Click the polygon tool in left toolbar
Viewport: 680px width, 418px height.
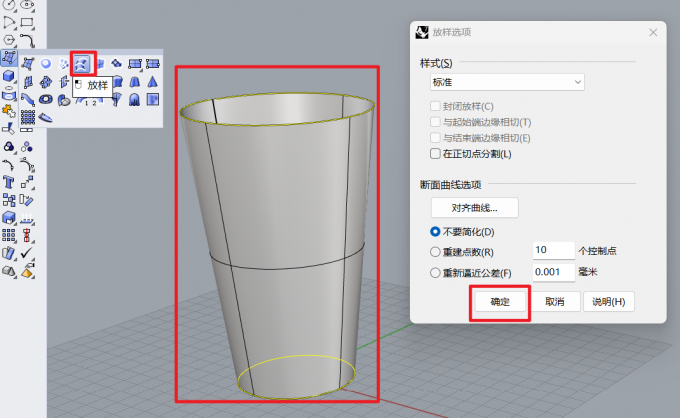[x=9, y=40]
